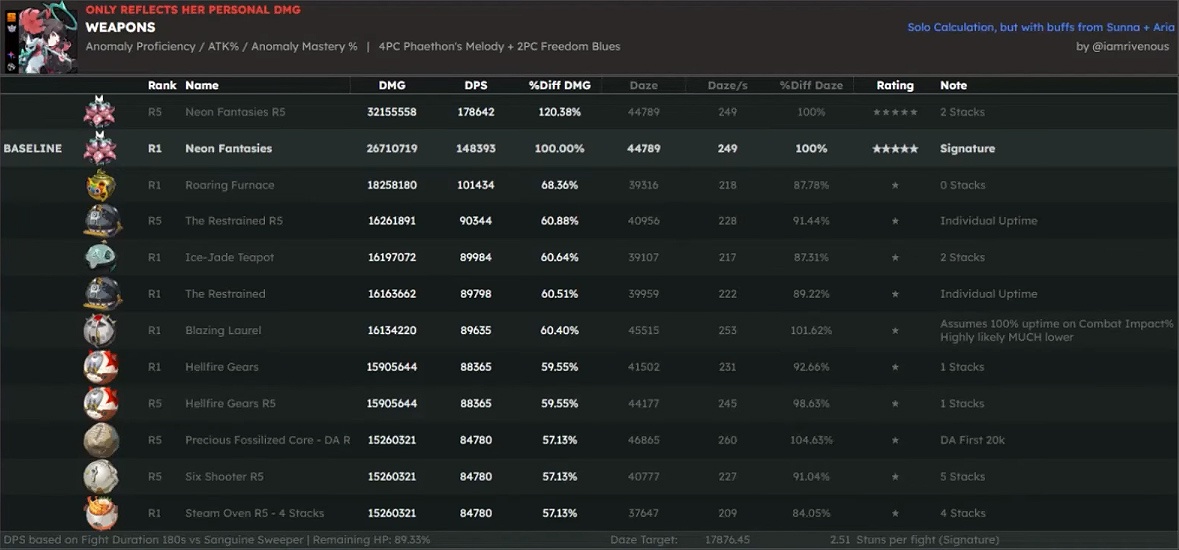This screenshot has height=550, width=1179.
Task: Select the Note column header
Action: click(x=953, y=85)
